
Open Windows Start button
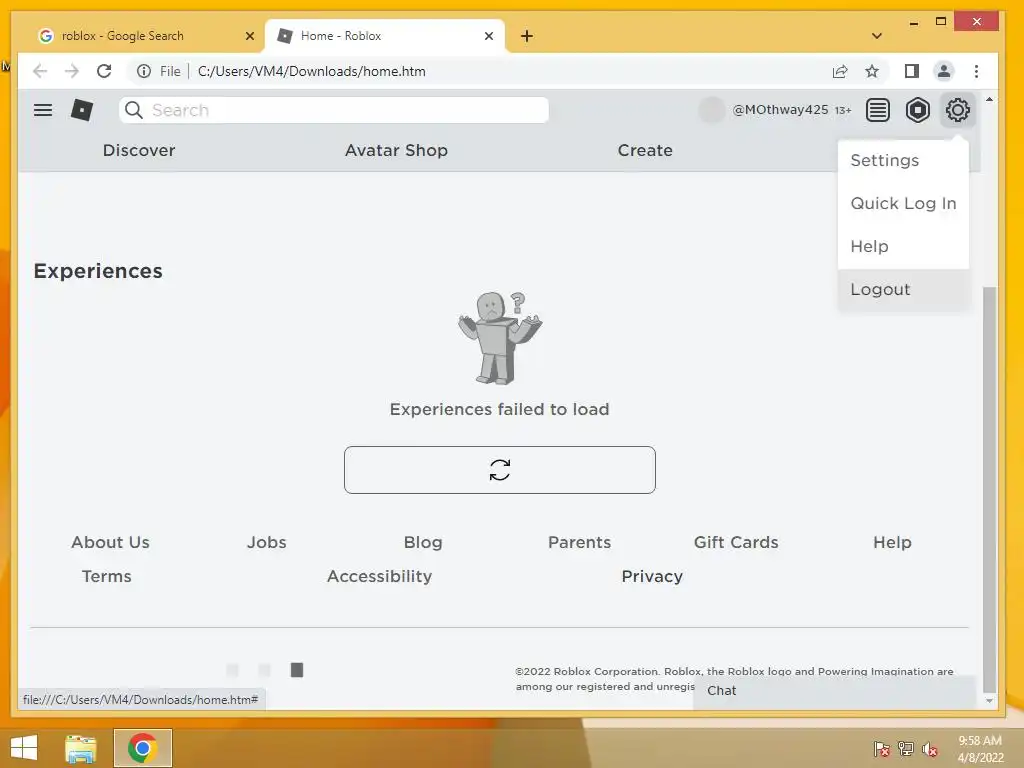[24, 748]
